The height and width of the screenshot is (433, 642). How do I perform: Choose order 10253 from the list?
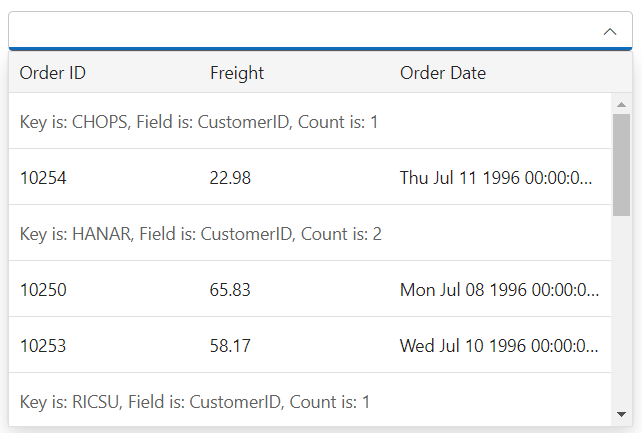(310, 345)
